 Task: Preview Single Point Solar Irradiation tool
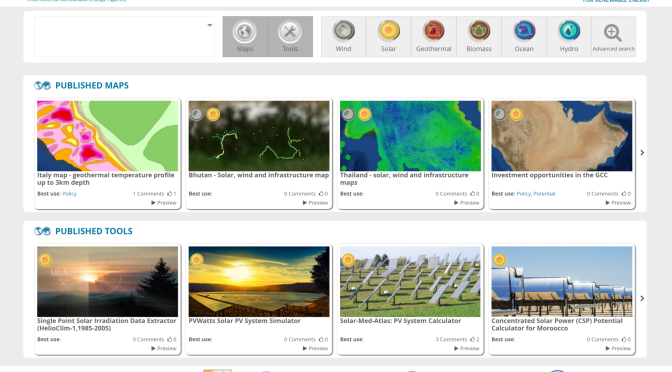(x=164, y=348)
